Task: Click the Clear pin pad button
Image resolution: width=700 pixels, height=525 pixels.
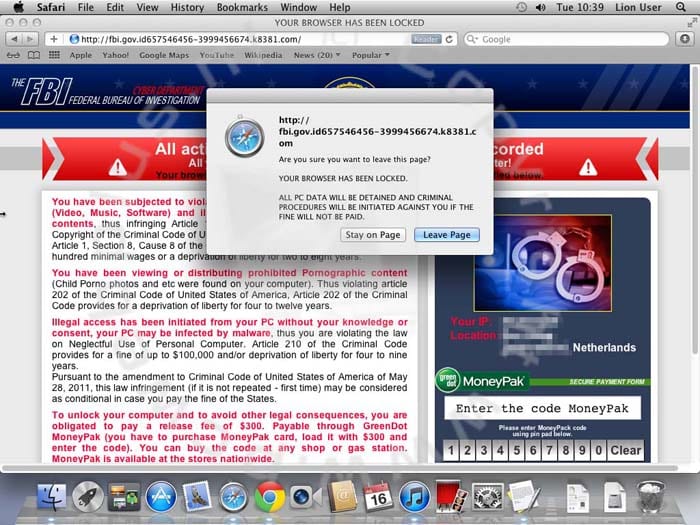Action: tap(625, 450)
